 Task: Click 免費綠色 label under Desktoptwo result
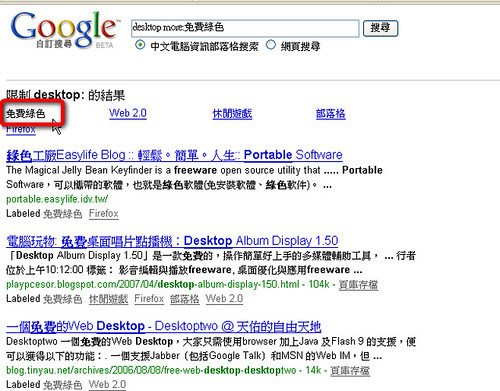63,385
